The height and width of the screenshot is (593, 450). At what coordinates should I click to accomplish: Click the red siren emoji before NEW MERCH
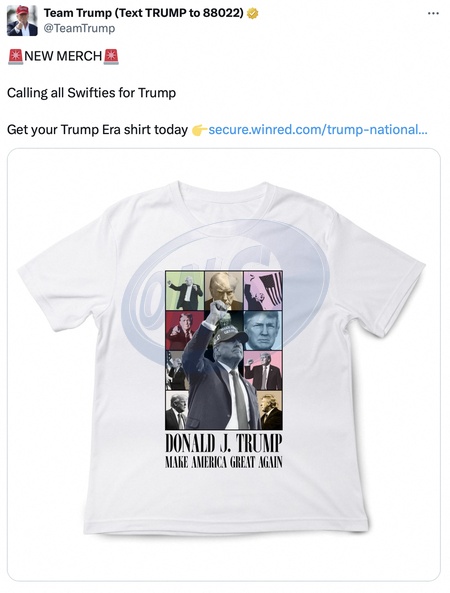coord(16,57)
